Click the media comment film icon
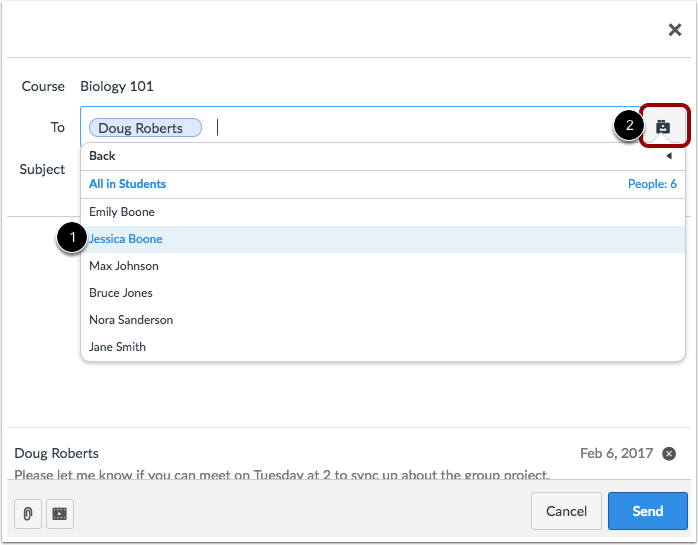Viewport: 698px width, 545px height. tap(60, 514)
